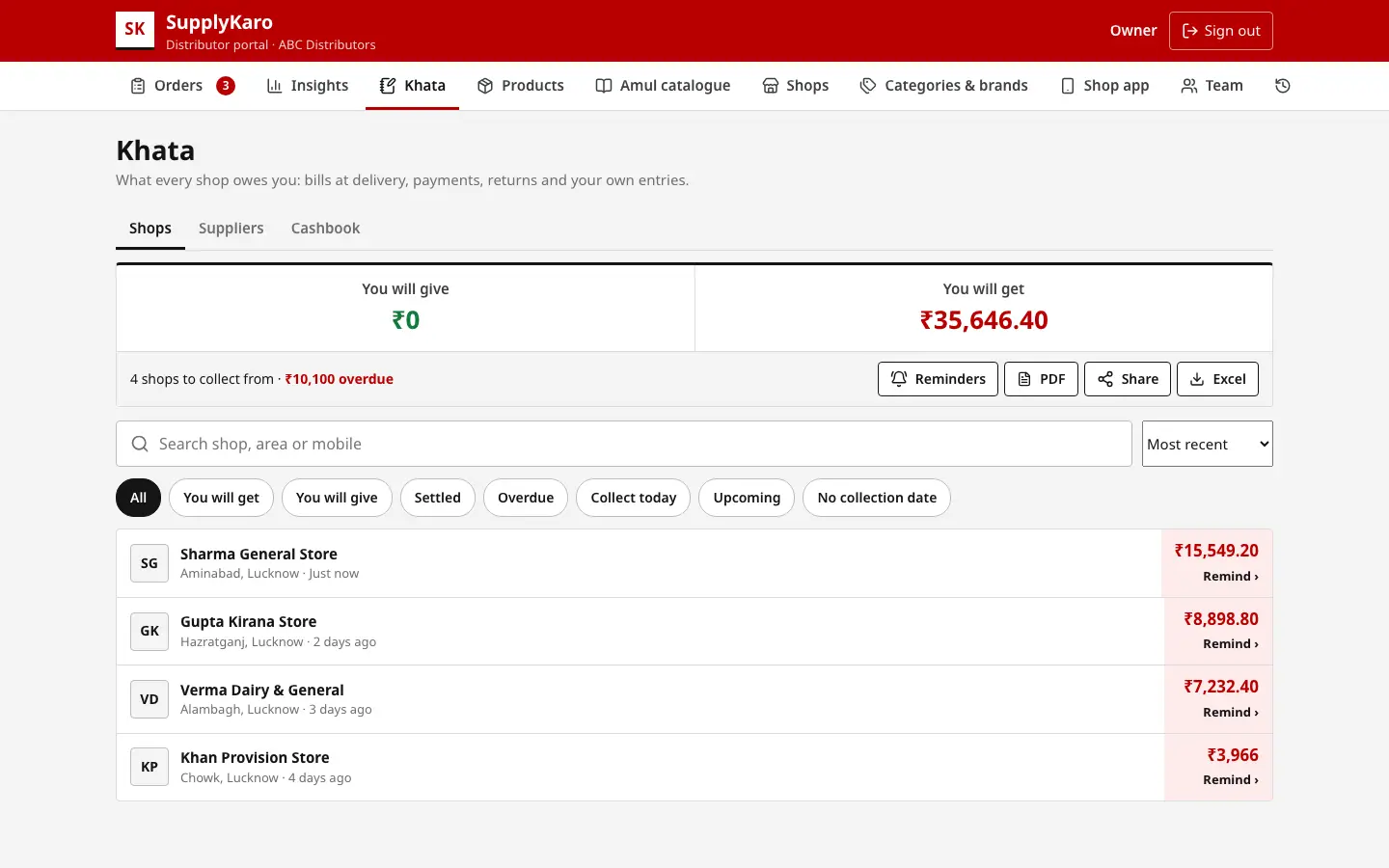
Task: Click the KP avatar for Khan Provision Store
Action: (150, 767)
